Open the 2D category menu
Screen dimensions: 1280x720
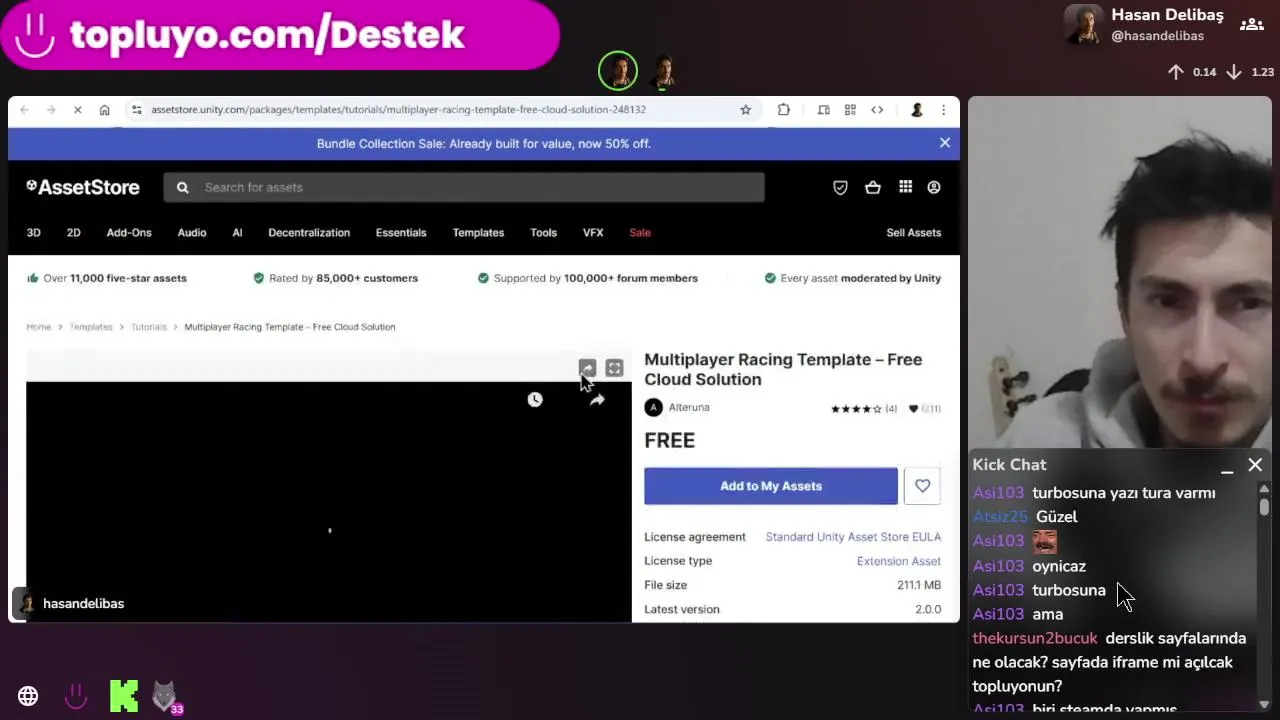point(73,232)
